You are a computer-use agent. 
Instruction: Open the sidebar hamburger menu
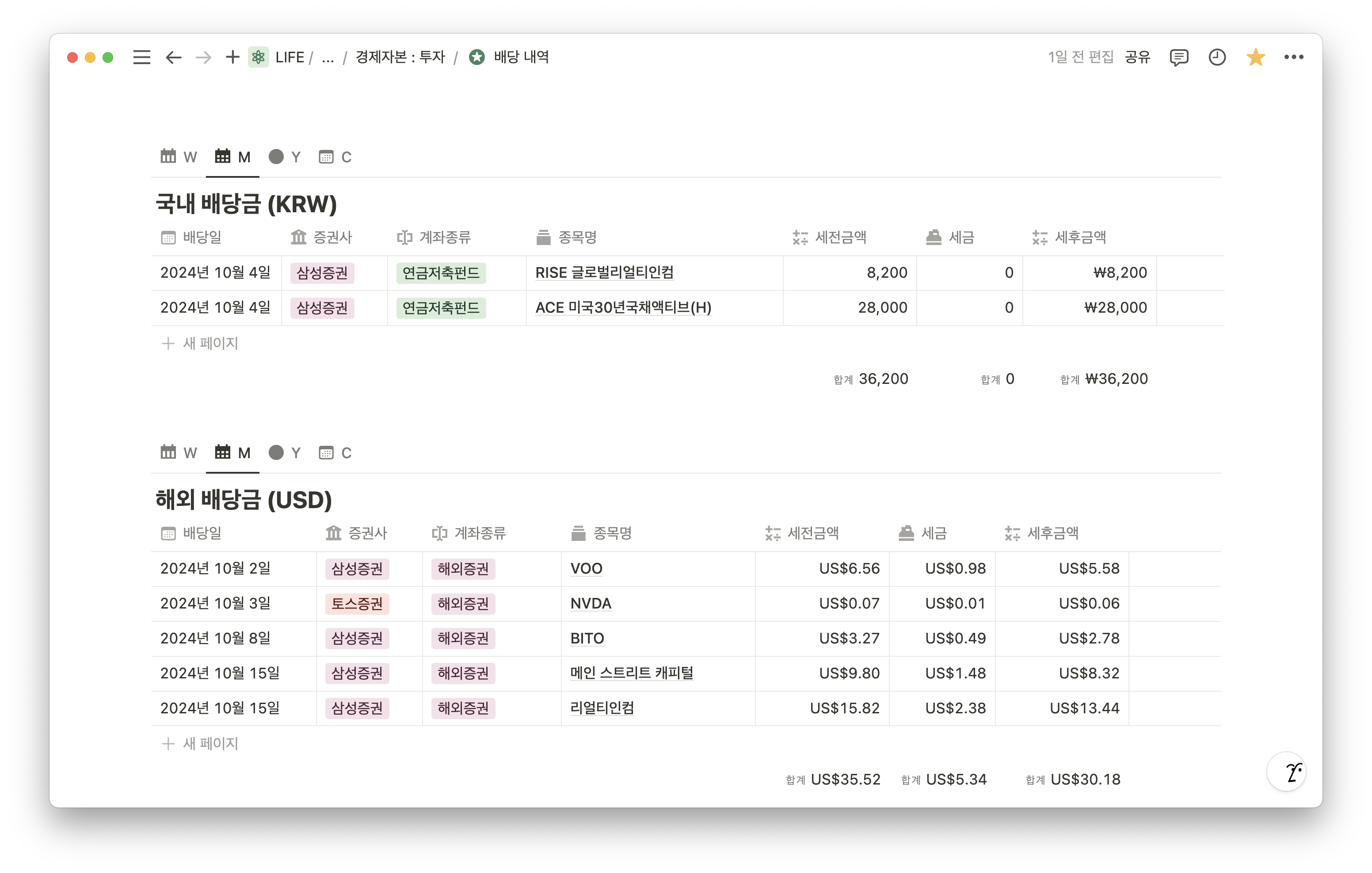[x=141, y=57]
